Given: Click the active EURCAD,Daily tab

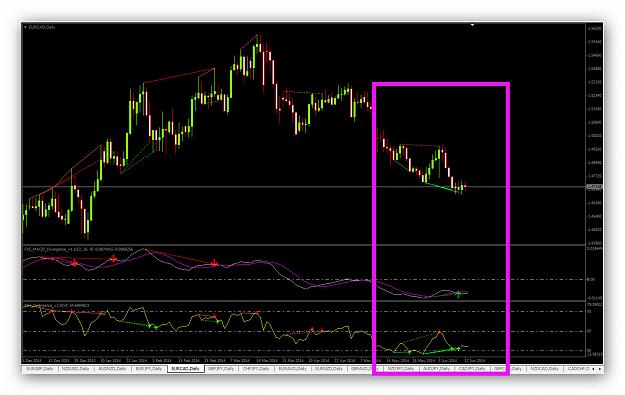Looking at the screenshot, I should point(185,369).
